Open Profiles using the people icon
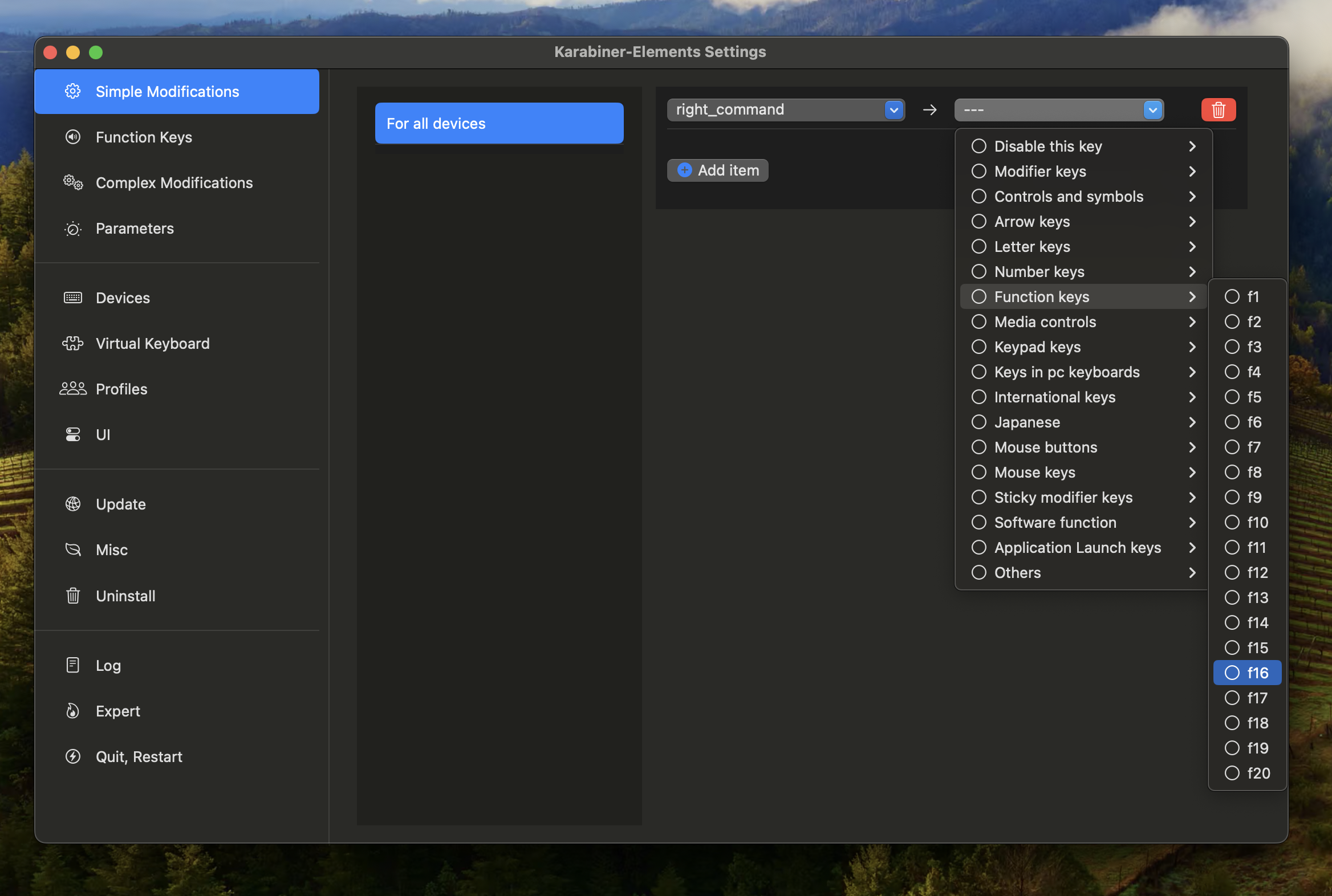Viewport: 1332px width, 896px height. point(72,389)
